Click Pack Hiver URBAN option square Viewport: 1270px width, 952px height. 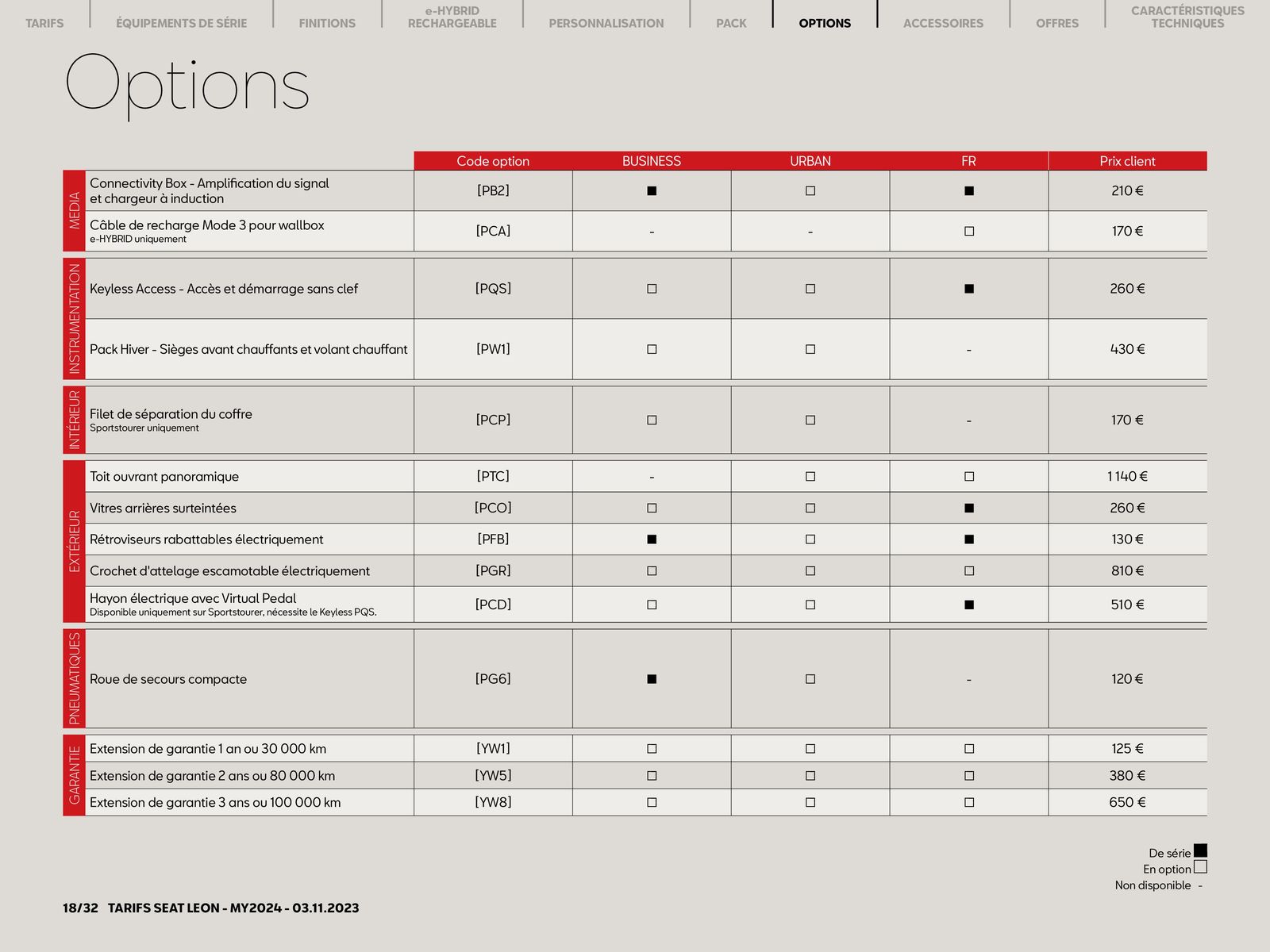click(810, 349)
